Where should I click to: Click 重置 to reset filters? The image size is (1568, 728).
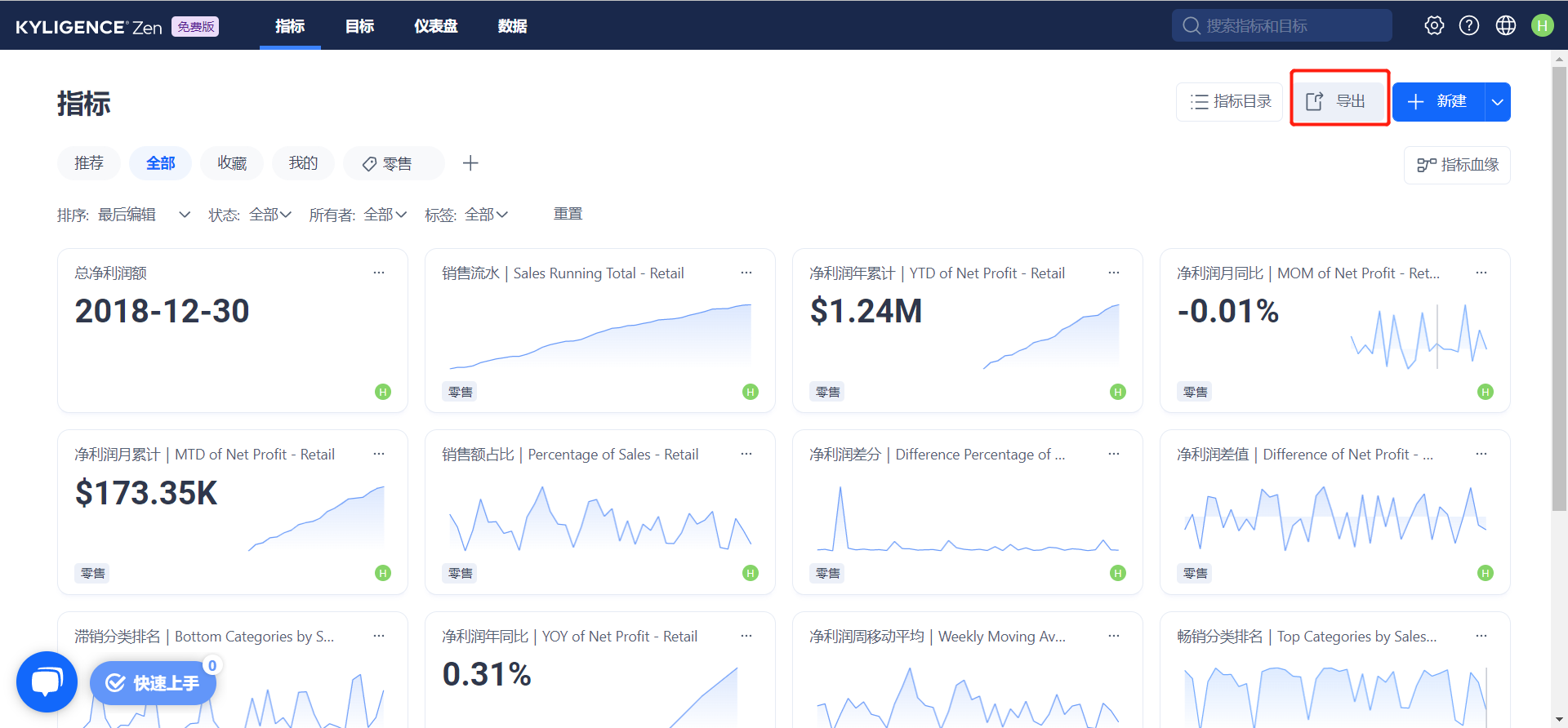click(568, 214)
